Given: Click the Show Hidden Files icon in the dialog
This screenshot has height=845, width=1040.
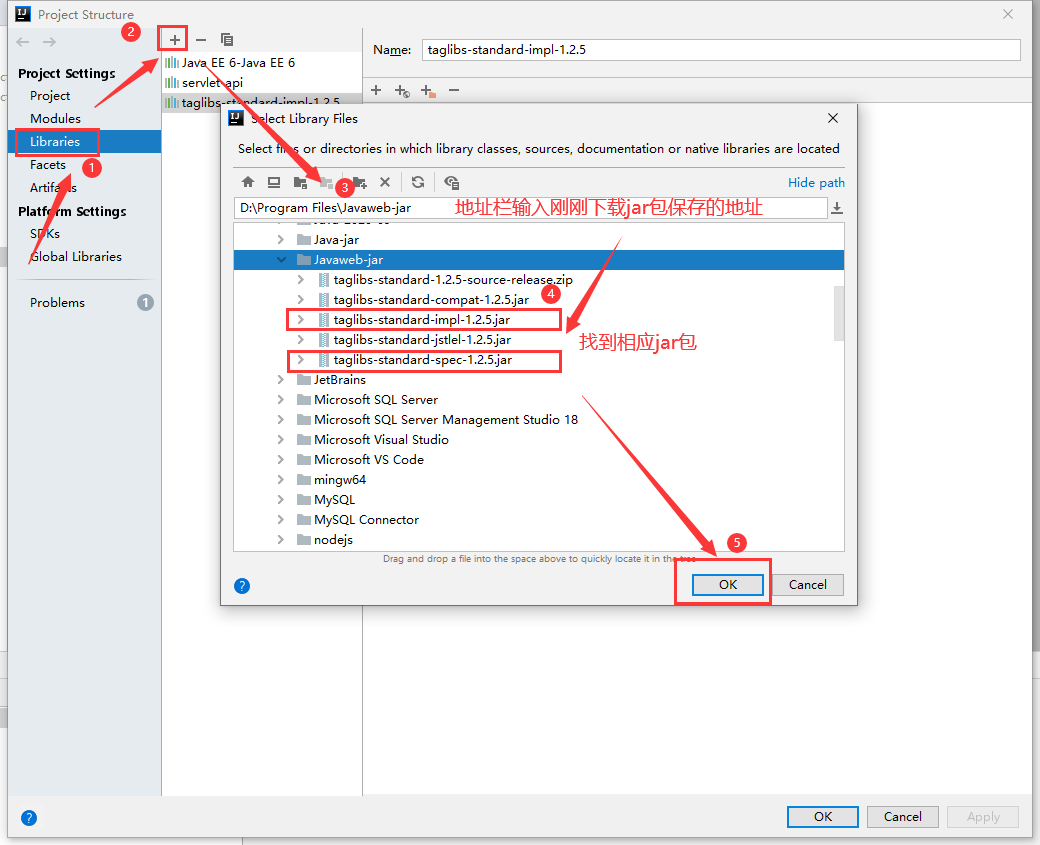Looking at the screenshot, I should [451, 183].
